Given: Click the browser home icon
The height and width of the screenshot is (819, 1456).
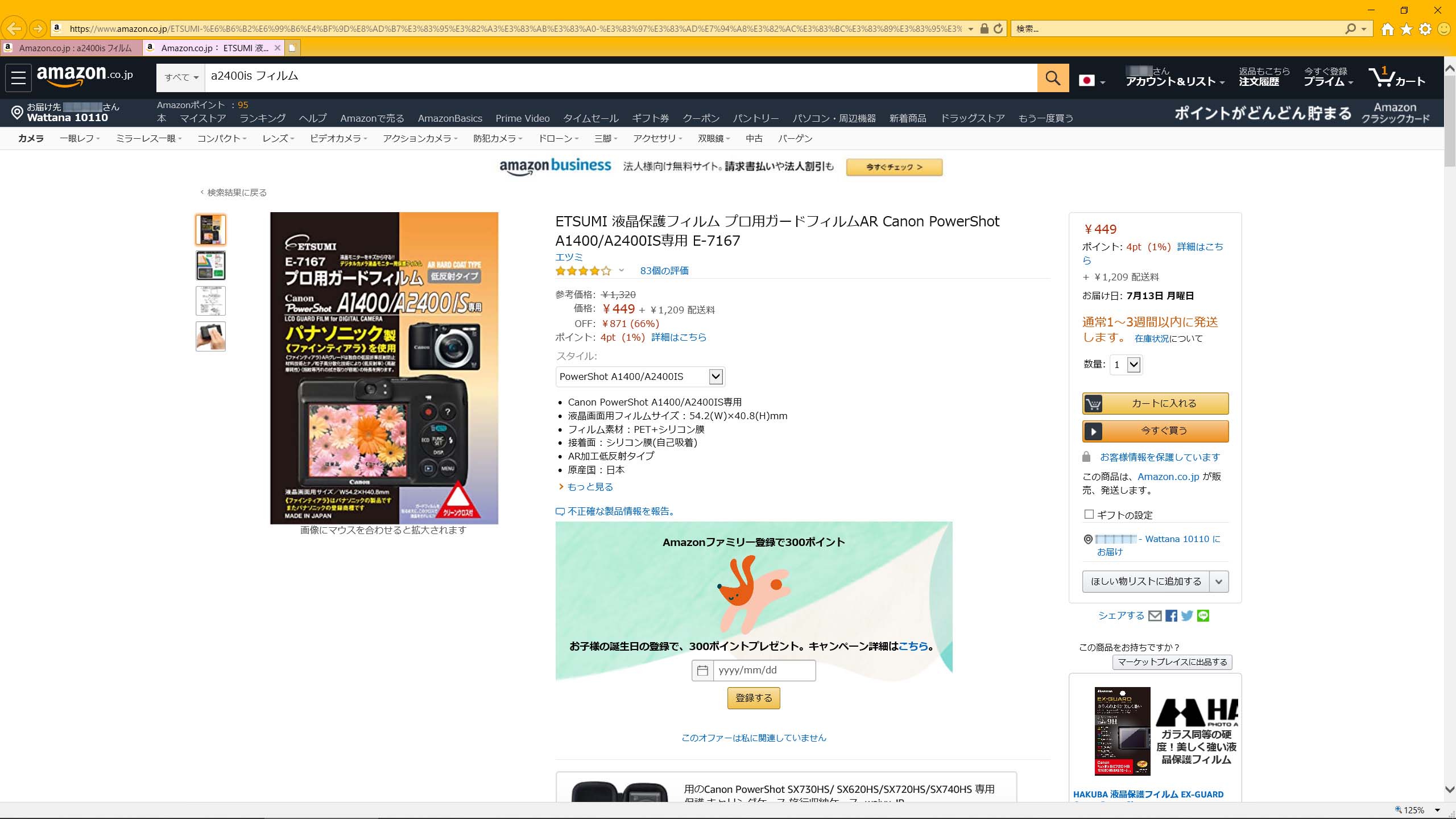Looking at the screenshot, I should tap(1388, 28).
